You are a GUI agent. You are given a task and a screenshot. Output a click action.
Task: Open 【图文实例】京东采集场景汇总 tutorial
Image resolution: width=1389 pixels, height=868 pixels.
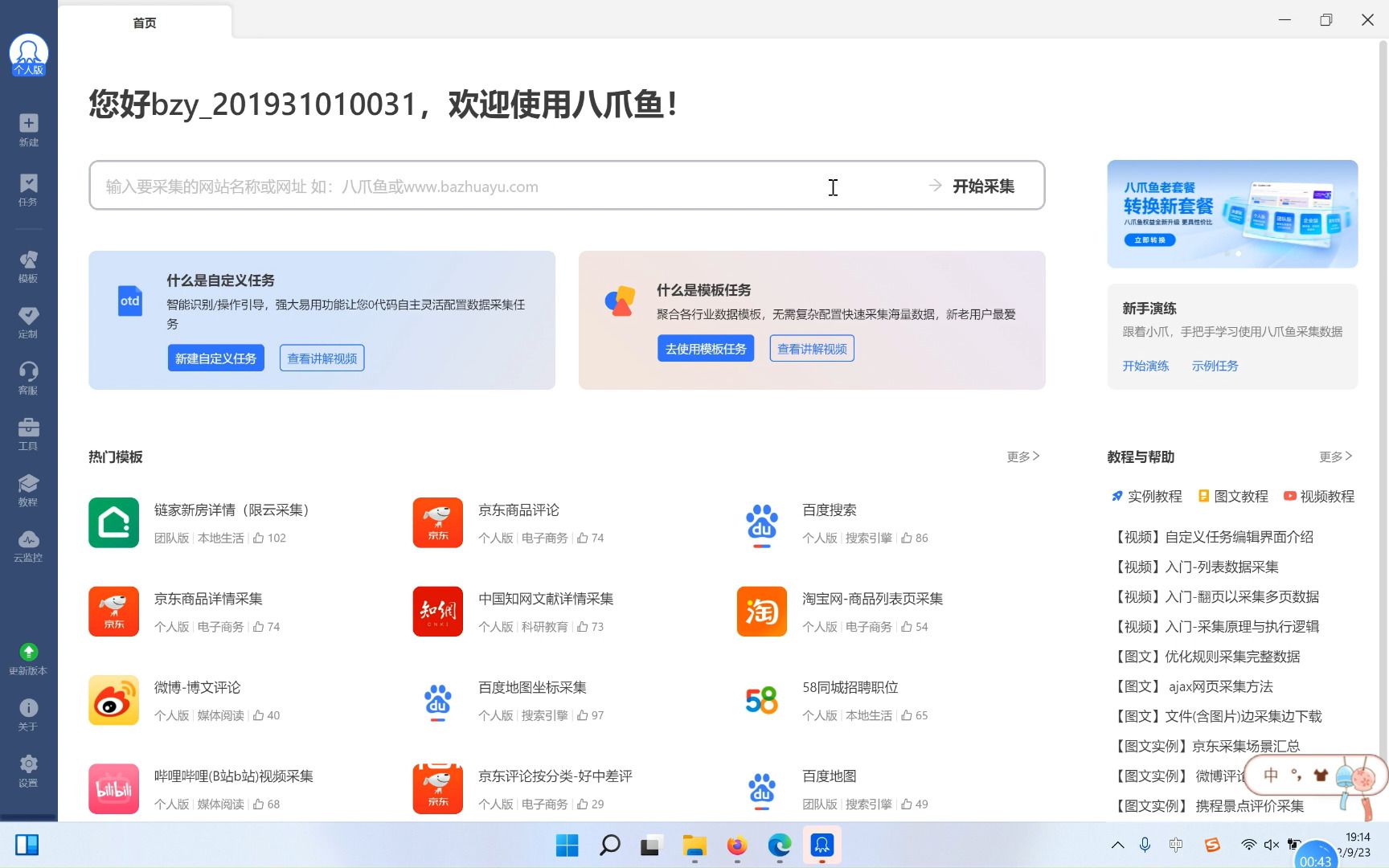1207,746
